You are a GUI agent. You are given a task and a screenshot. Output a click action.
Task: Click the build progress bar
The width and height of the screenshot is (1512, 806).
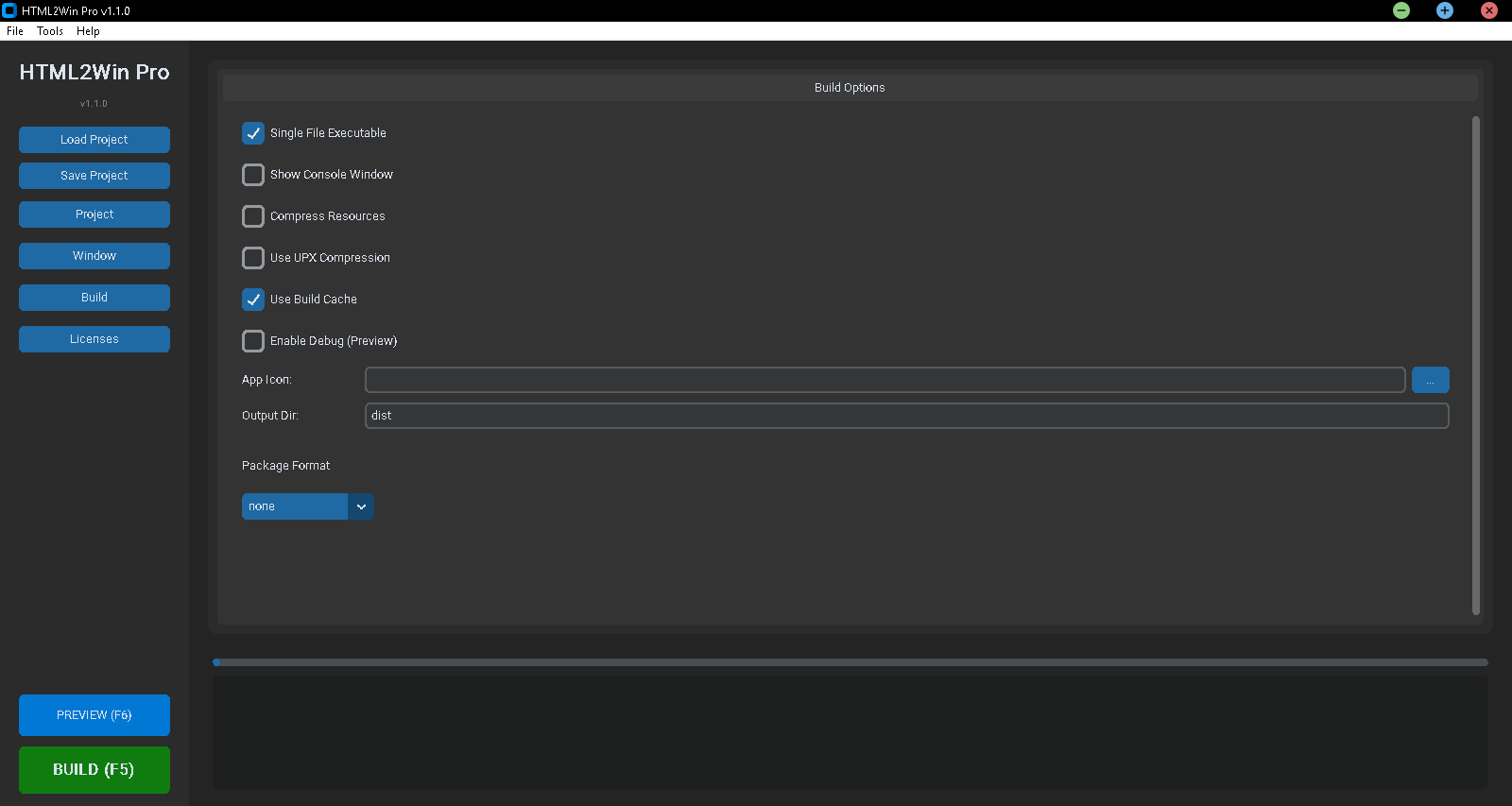coord(850,662)
